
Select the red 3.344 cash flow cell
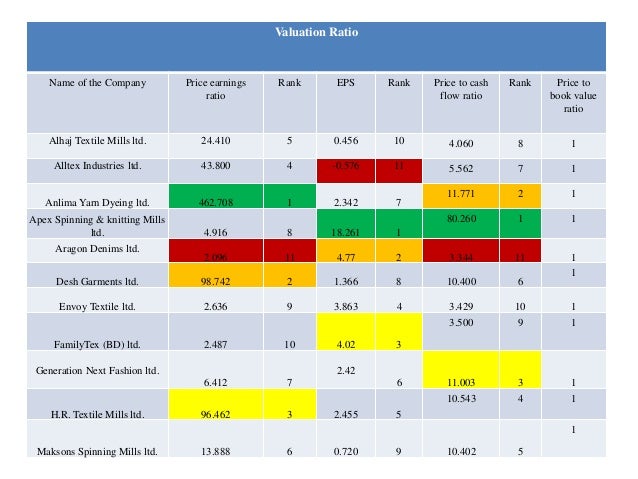tap(461, 251)
